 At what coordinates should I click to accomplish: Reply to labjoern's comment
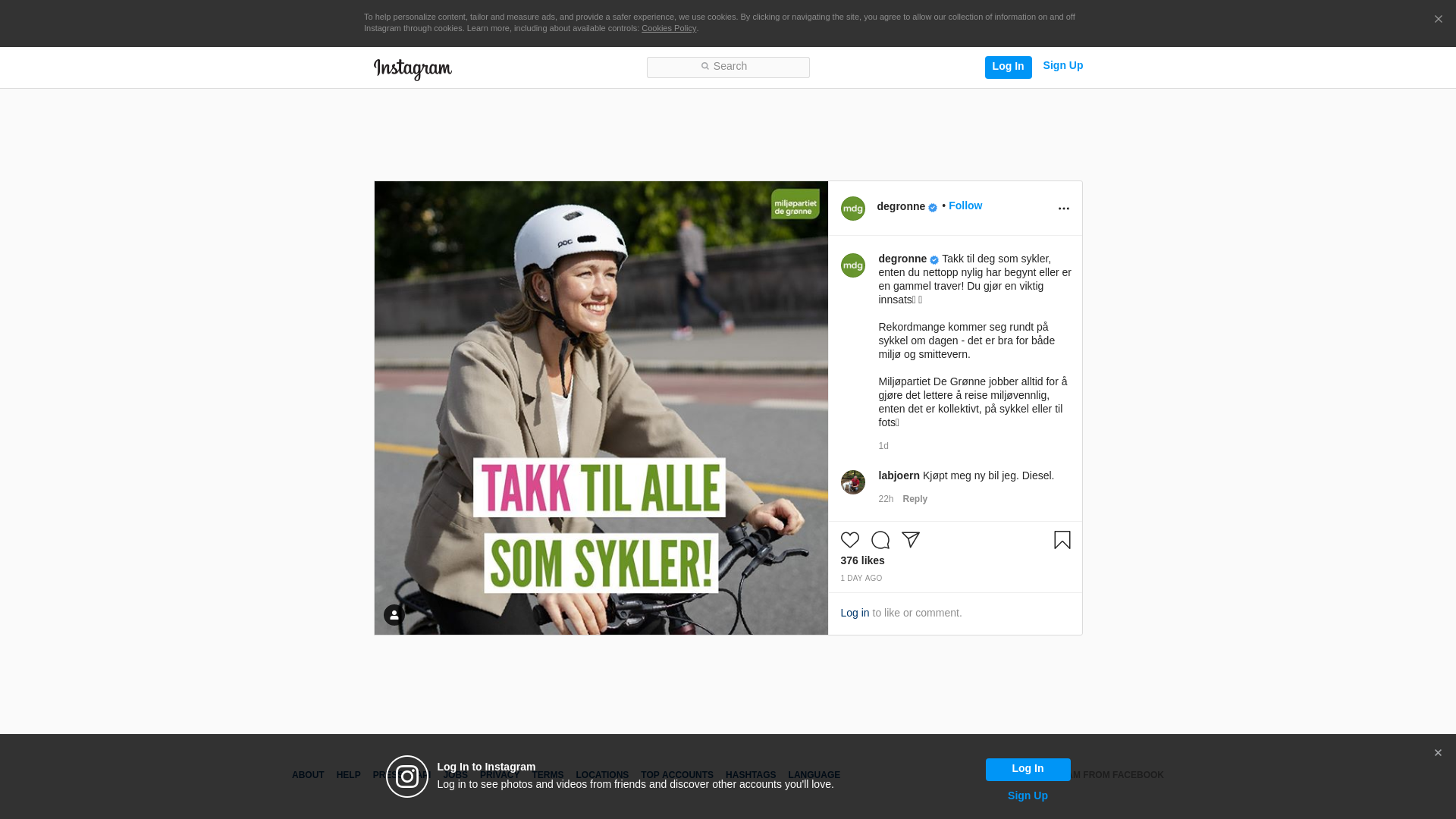click(x=915, y=499)
